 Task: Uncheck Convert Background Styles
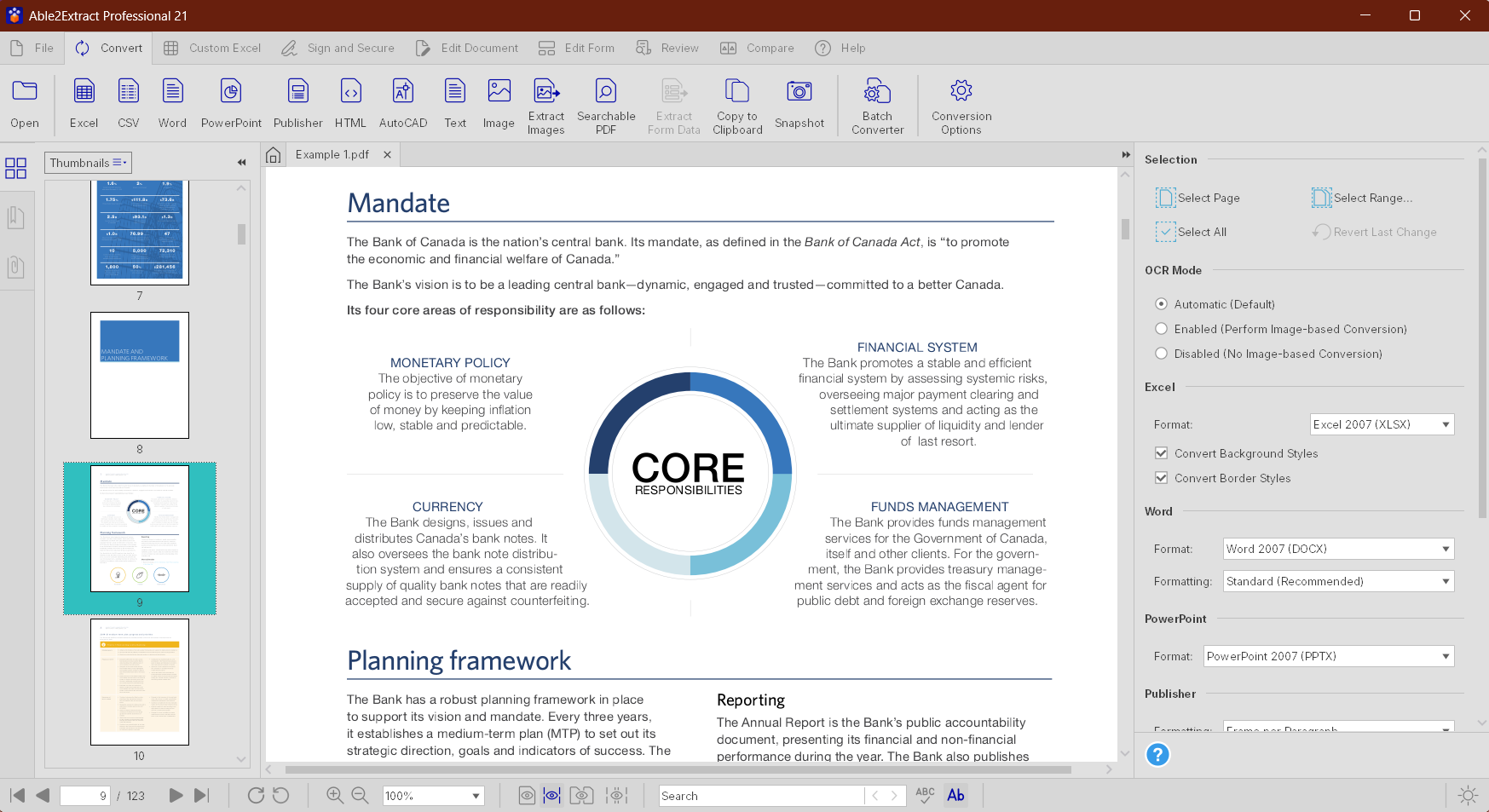coord(1162,453)
